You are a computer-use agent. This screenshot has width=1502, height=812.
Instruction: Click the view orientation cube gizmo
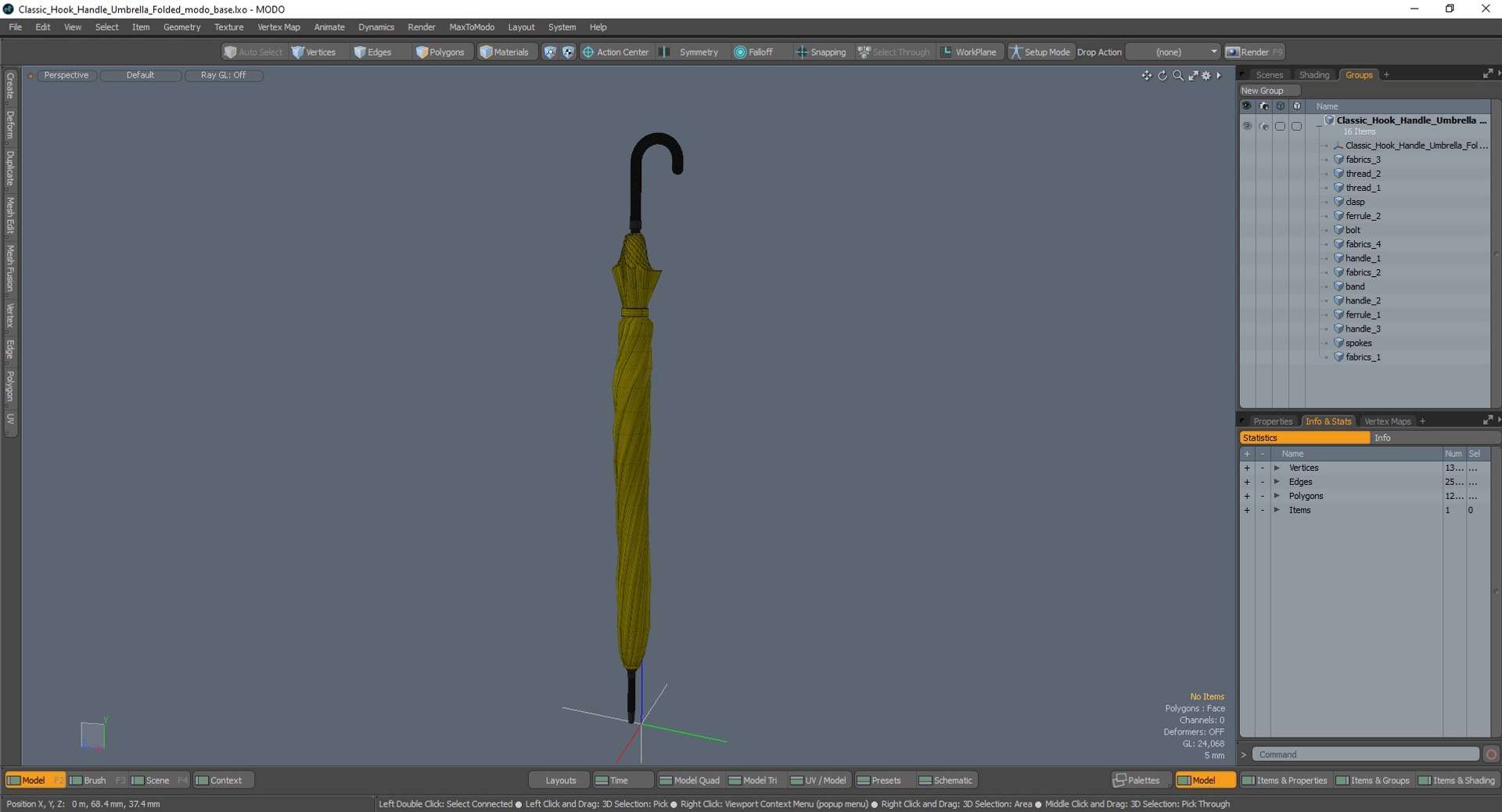(x=93, y=735)
